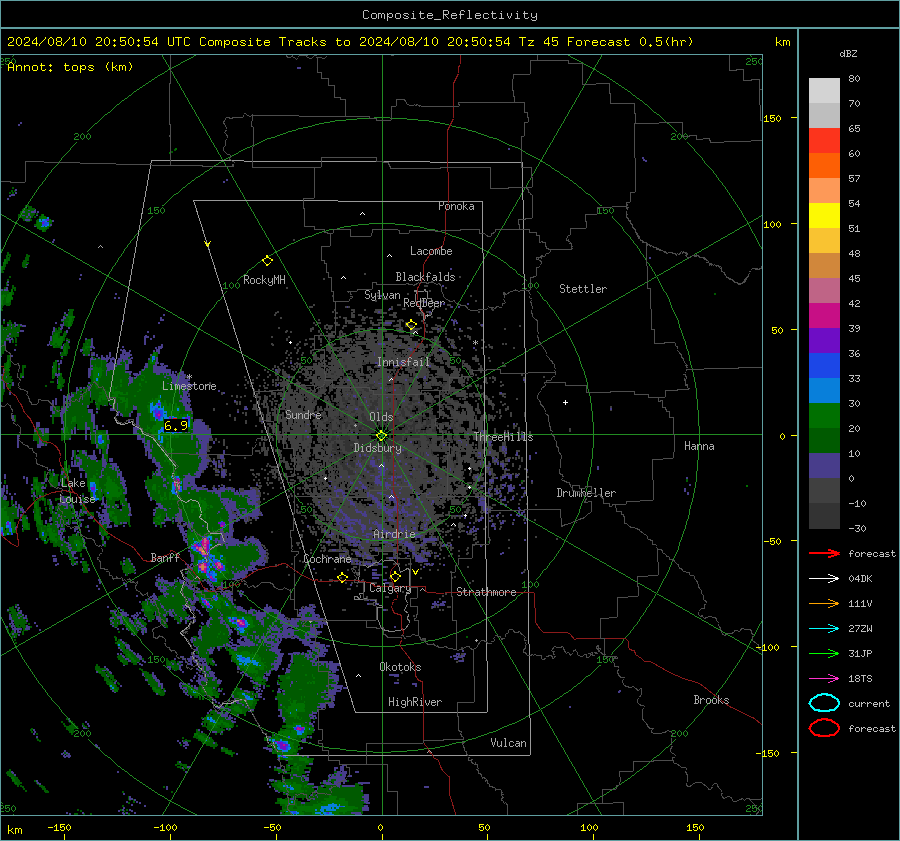Click the Sundre label
The height and width of the screenshot is (841, 900).
(303, 414)
